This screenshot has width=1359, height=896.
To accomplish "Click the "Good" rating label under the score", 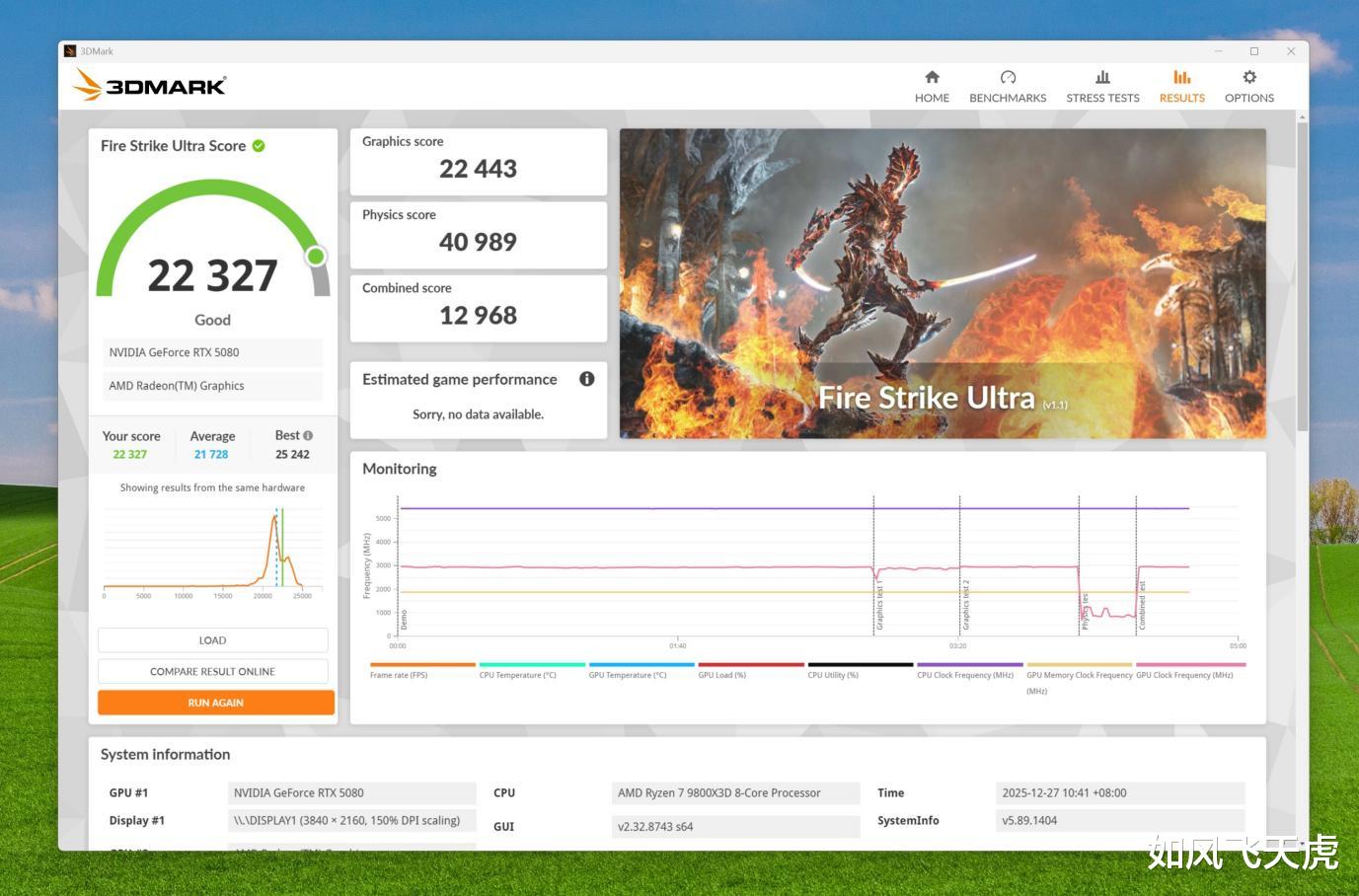I will (212, 320).
